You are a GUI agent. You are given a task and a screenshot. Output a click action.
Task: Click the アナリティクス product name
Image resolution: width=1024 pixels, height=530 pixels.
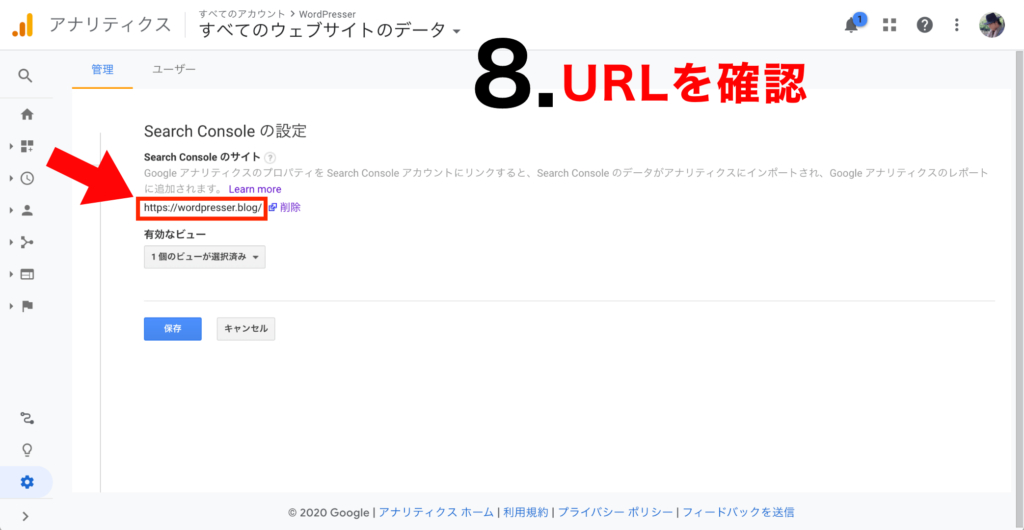pyautogui.click(x=110, y=25)
